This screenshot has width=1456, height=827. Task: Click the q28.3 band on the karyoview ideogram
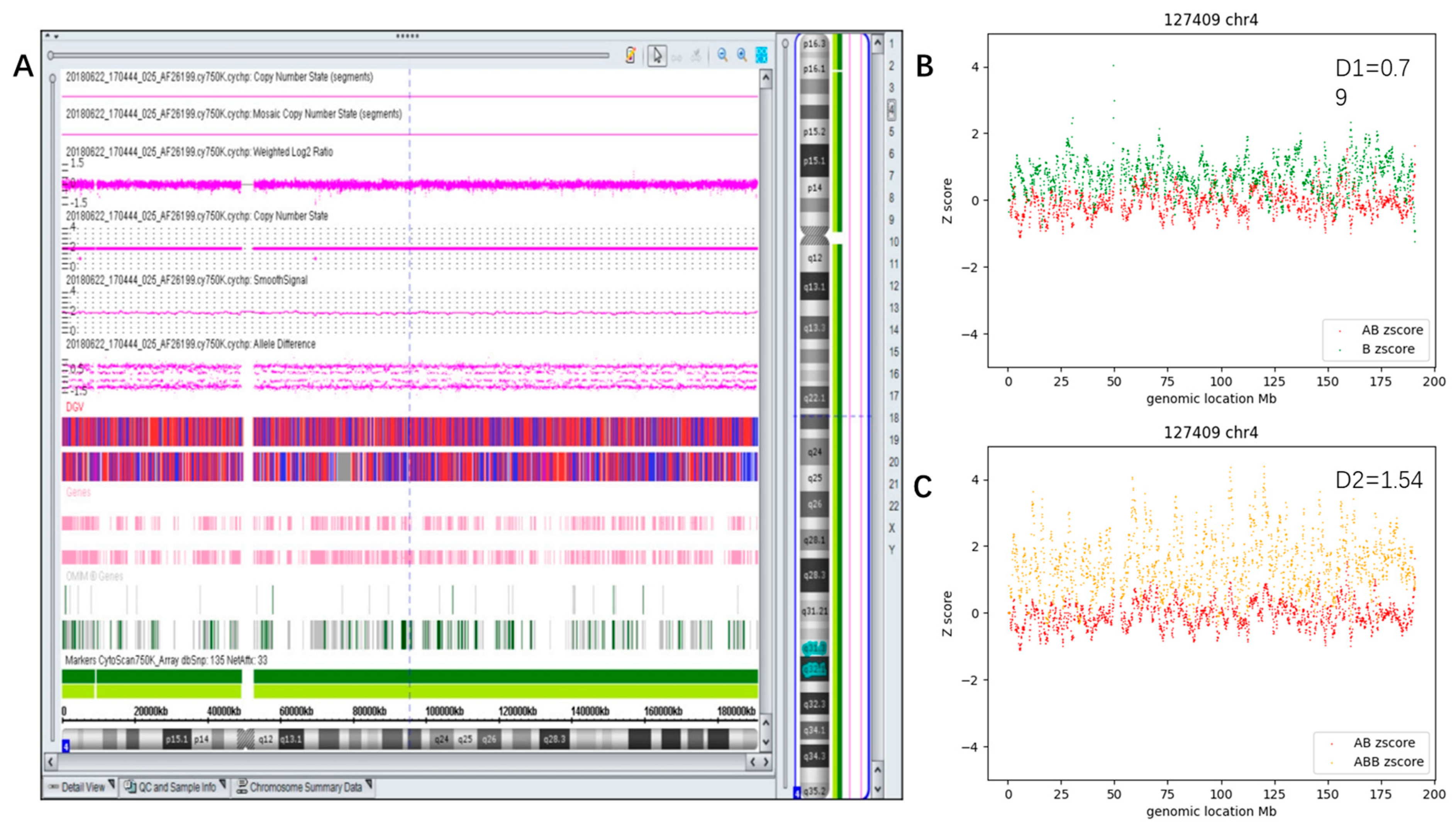coord(814,575)
